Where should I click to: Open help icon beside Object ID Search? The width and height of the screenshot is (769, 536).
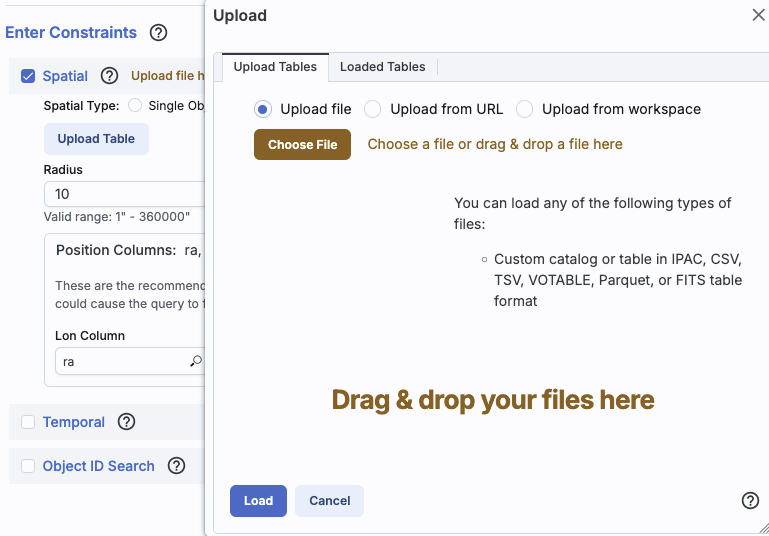(176, 466)
